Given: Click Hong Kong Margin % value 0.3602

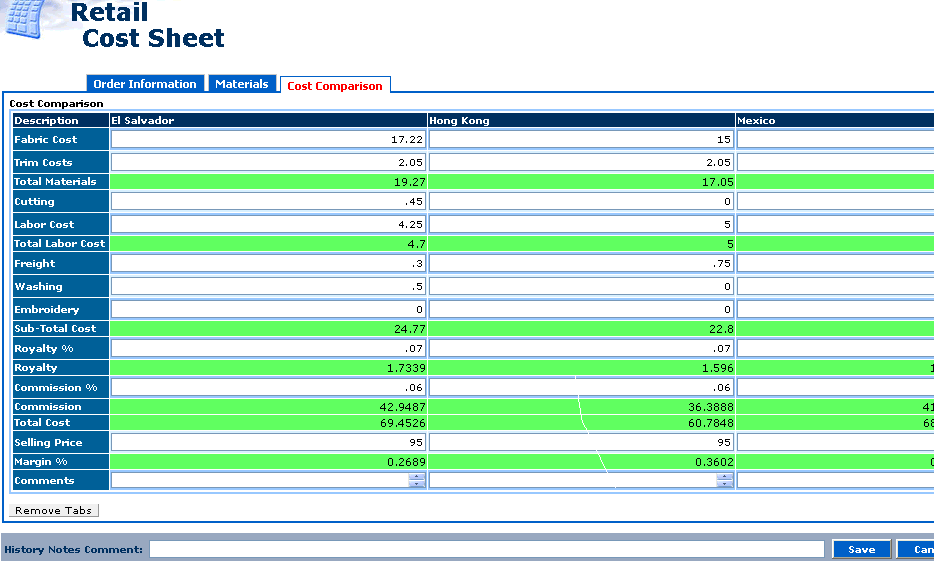Looking at the screenshot, I should coord(714,462).
